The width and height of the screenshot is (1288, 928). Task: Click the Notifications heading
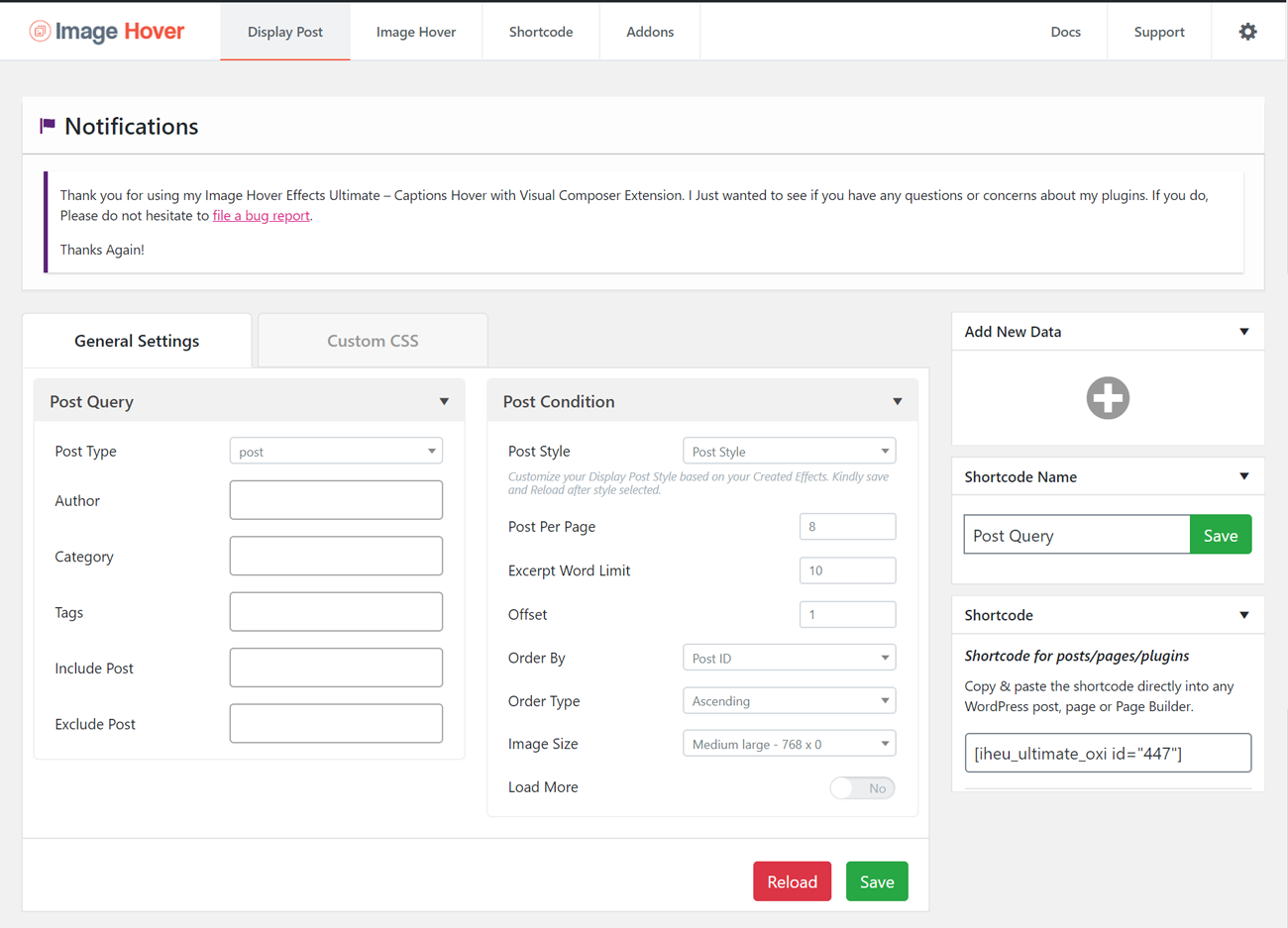pyautogui.click(x=132, y=126)
